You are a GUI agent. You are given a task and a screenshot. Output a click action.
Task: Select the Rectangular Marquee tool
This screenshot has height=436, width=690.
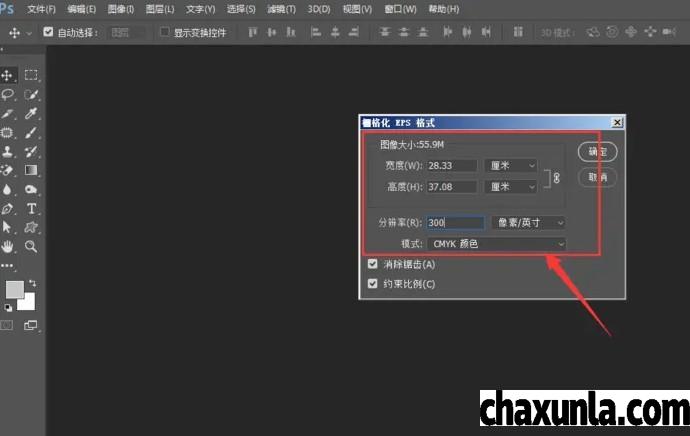coord(31,75)
